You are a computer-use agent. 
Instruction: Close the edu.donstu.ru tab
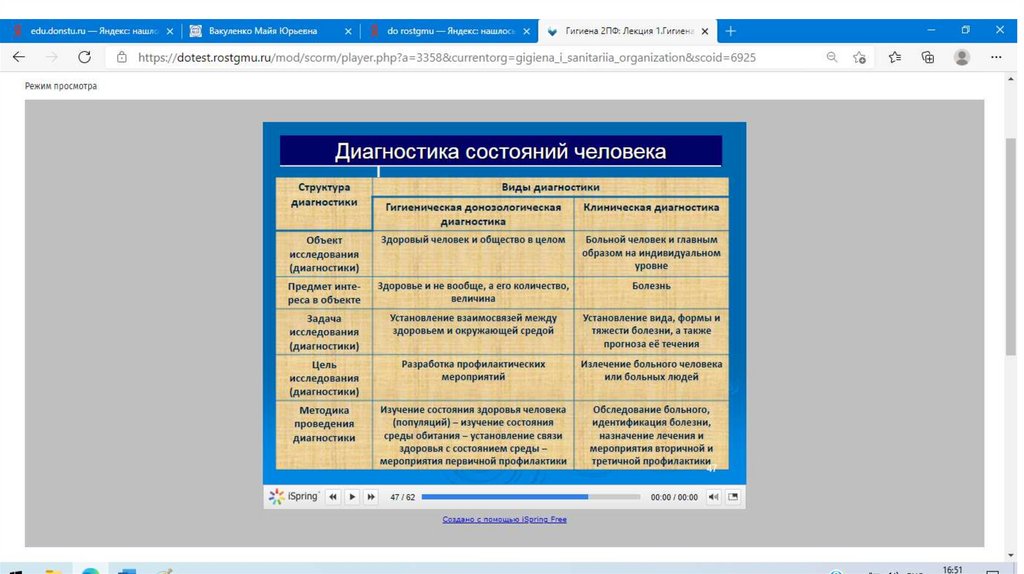[x=170, y=31]
